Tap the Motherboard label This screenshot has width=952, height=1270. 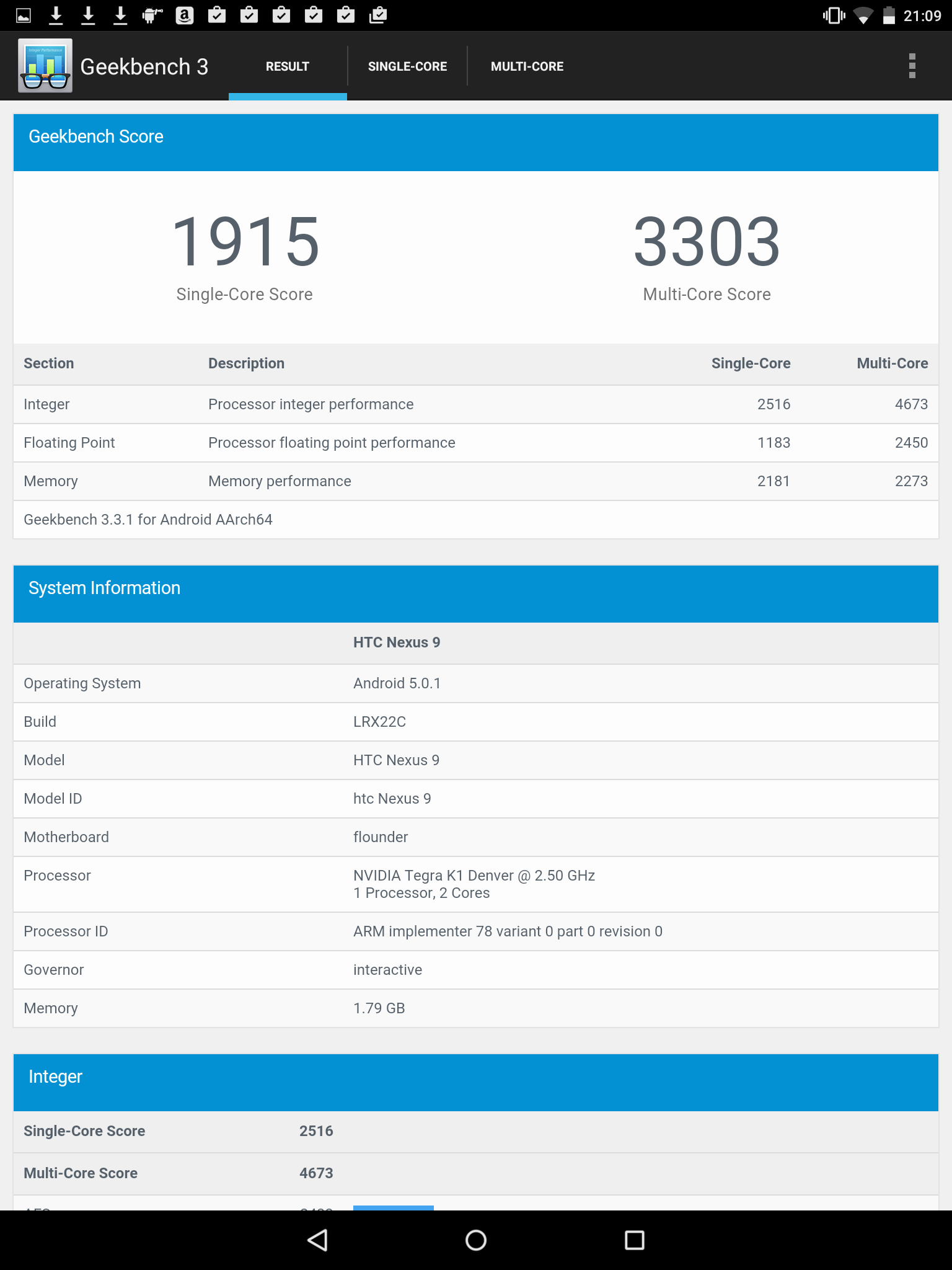(66, 837)
